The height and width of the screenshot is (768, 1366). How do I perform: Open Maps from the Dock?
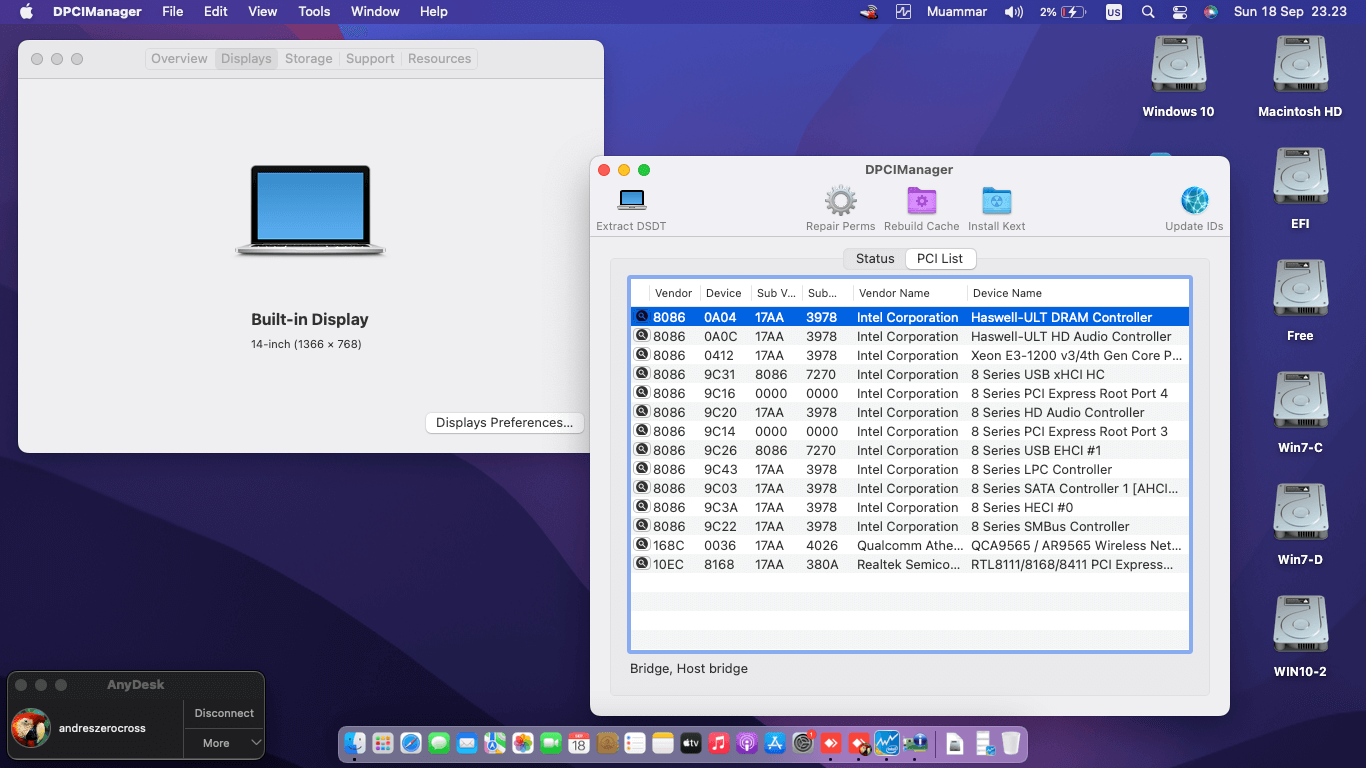click(x=495, y=743)
